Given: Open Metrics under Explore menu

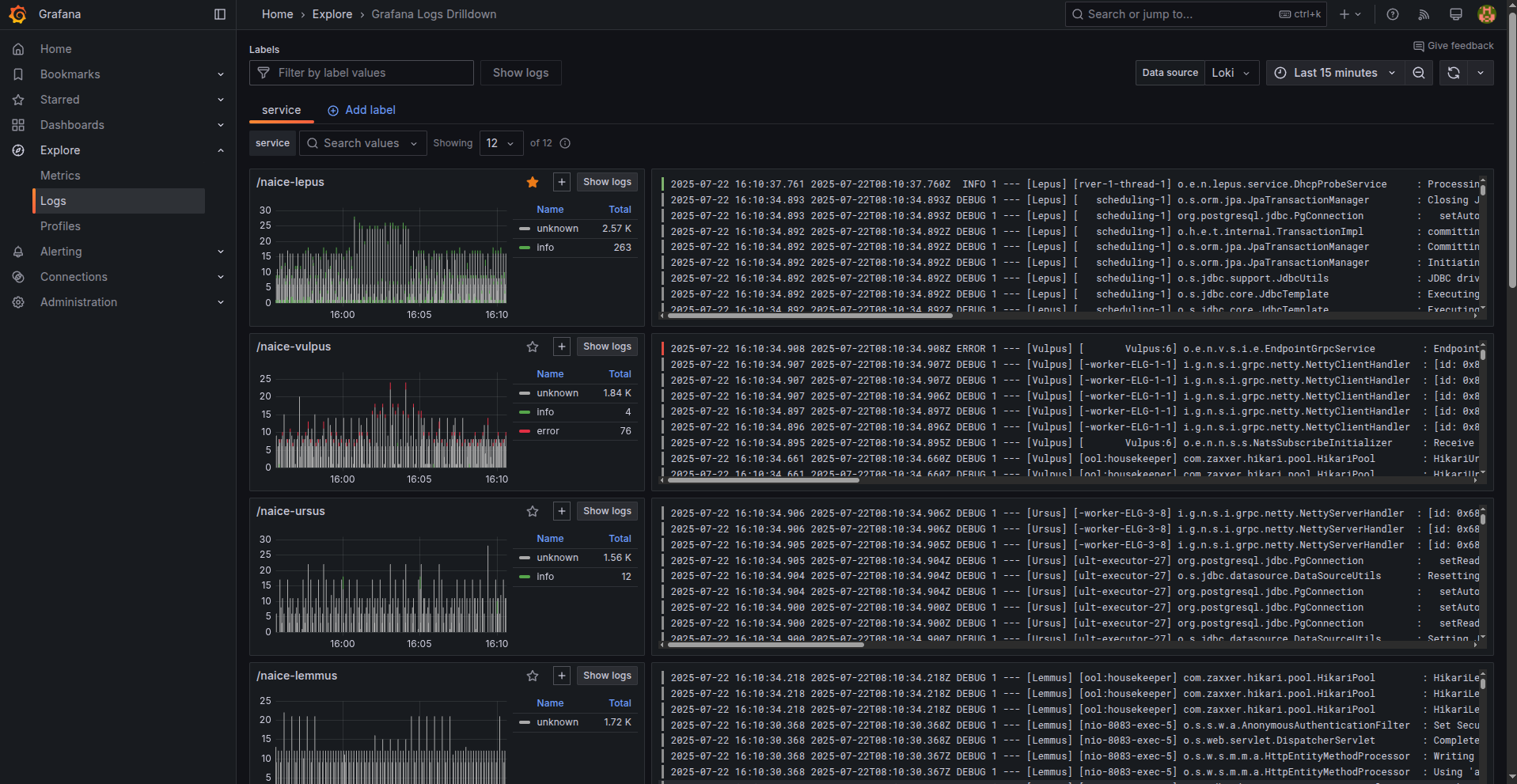Looking at the screenshot, I should (x=60, y=176).
